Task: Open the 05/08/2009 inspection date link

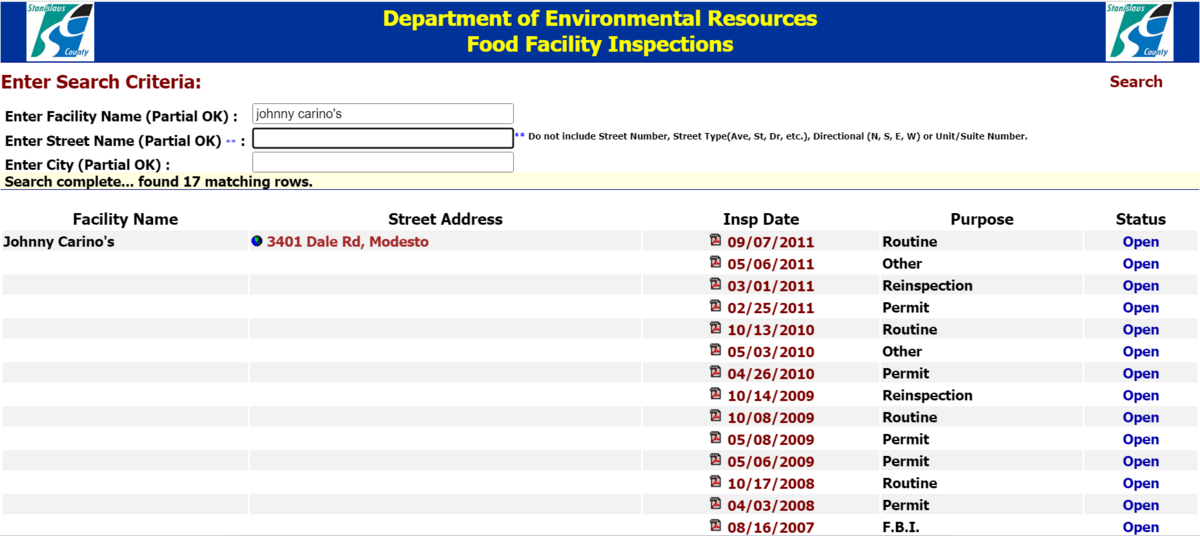Action: point(770,440)
